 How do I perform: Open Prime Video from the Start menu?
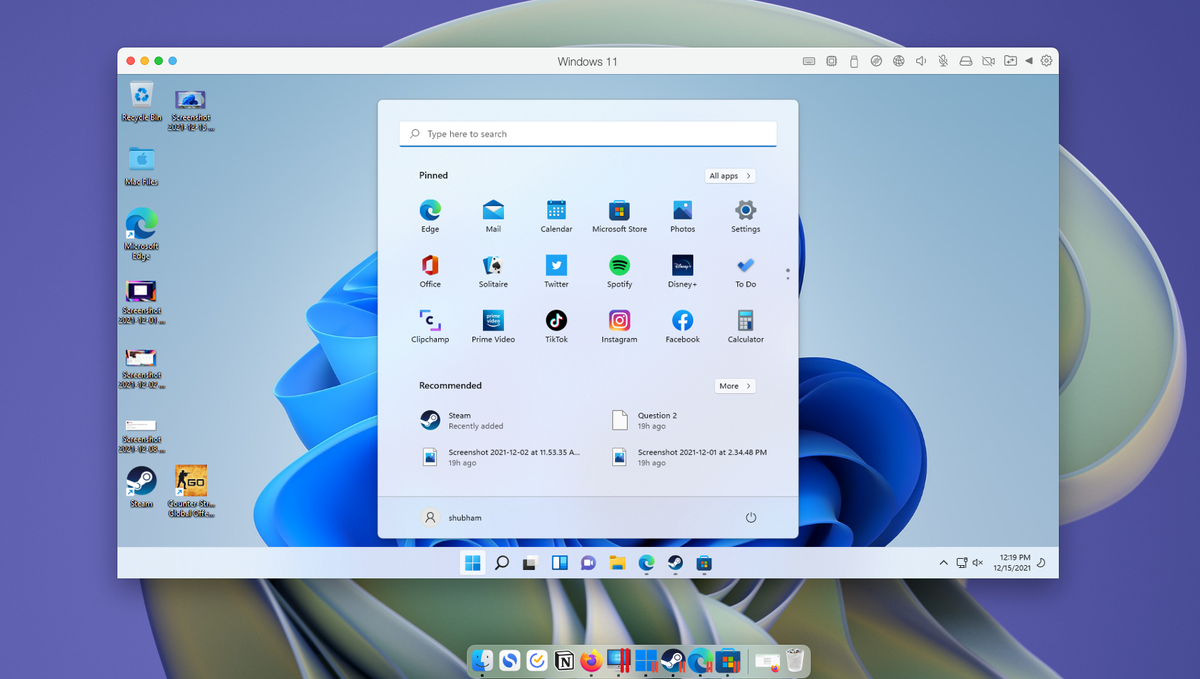493,319
